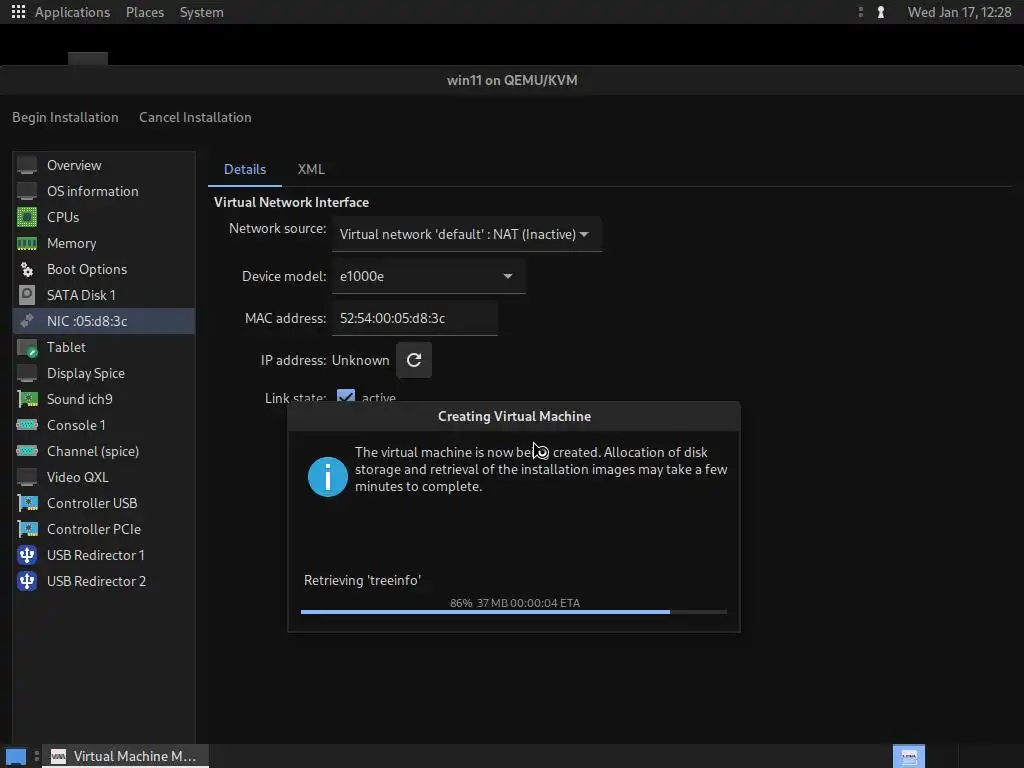
Task: Select the 'Boot Options' row text
Action: click(87, 269)
